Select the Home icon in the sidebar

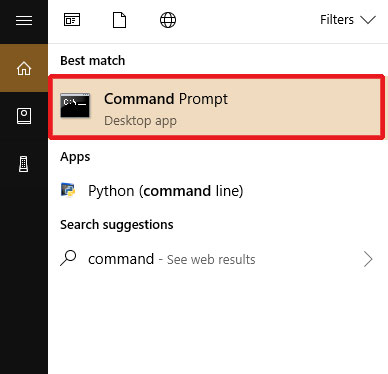(24, 68)
